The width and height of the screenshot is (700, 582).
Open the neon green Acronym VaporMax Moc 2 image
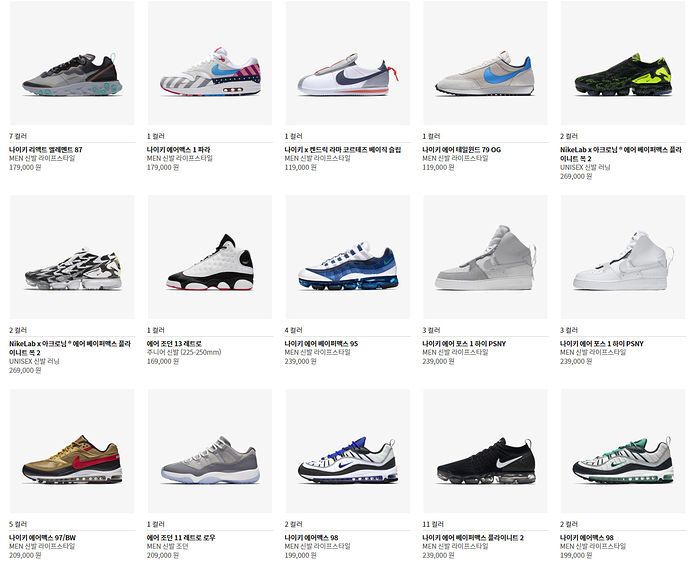(x=623, y=63)
